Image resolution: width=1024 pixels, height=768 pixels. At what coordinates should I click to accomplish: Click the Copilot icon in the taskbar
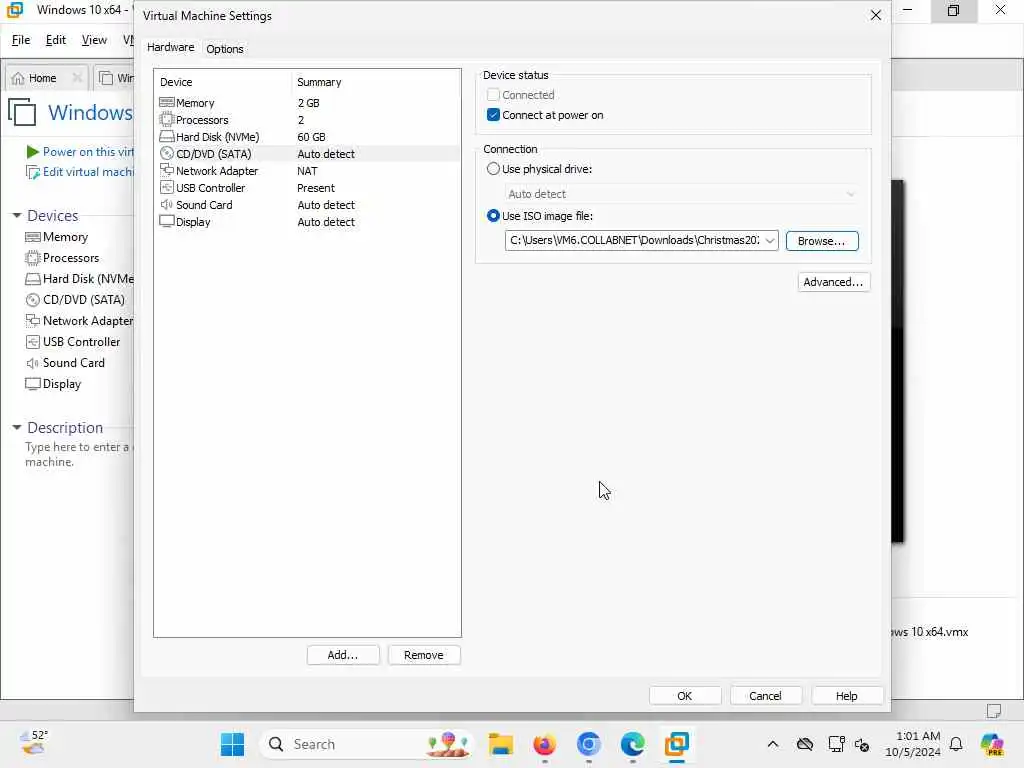[x=993, y=744]
